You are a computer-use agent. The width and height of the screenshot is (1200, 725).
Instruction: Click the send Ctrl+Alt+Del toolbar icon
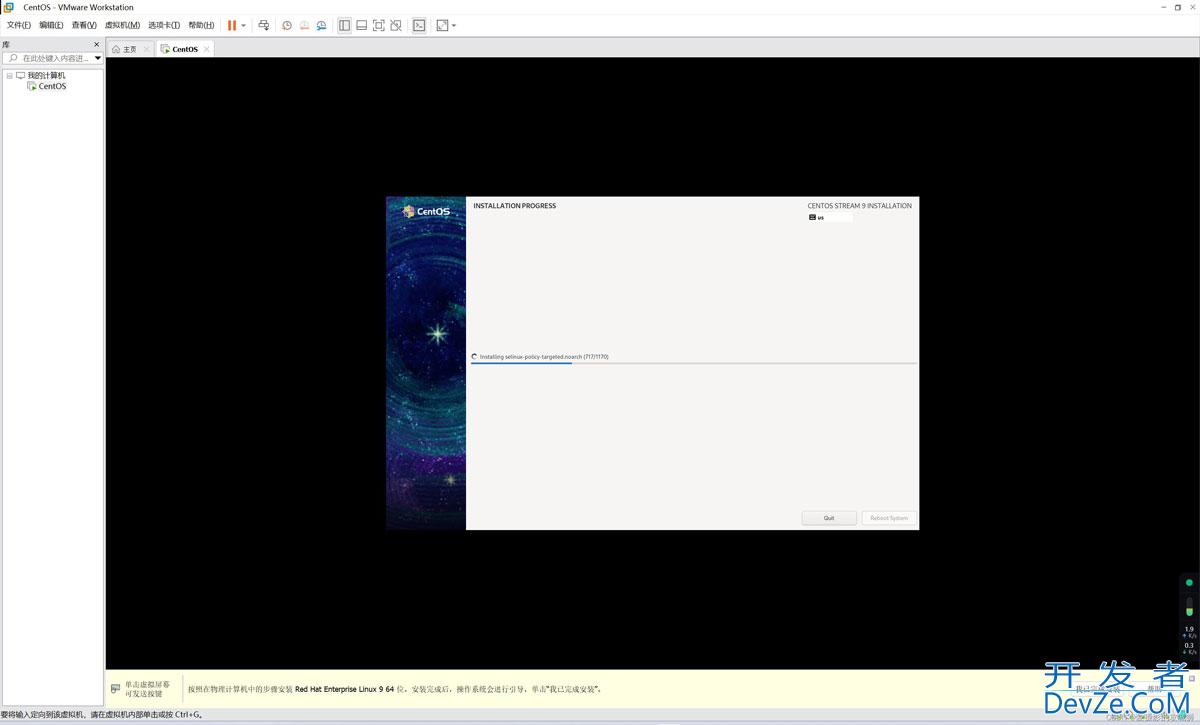tap(264, 25)
